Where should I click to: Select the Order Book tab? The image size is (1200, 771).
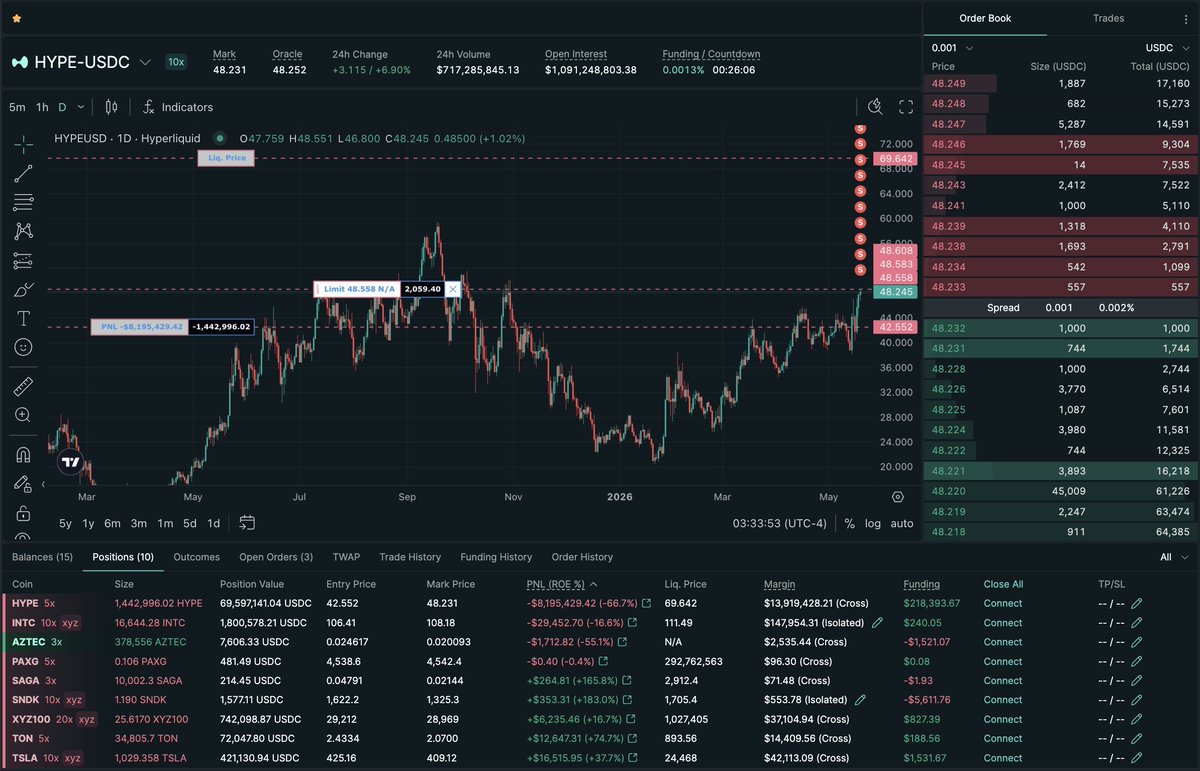pos(985,18)
